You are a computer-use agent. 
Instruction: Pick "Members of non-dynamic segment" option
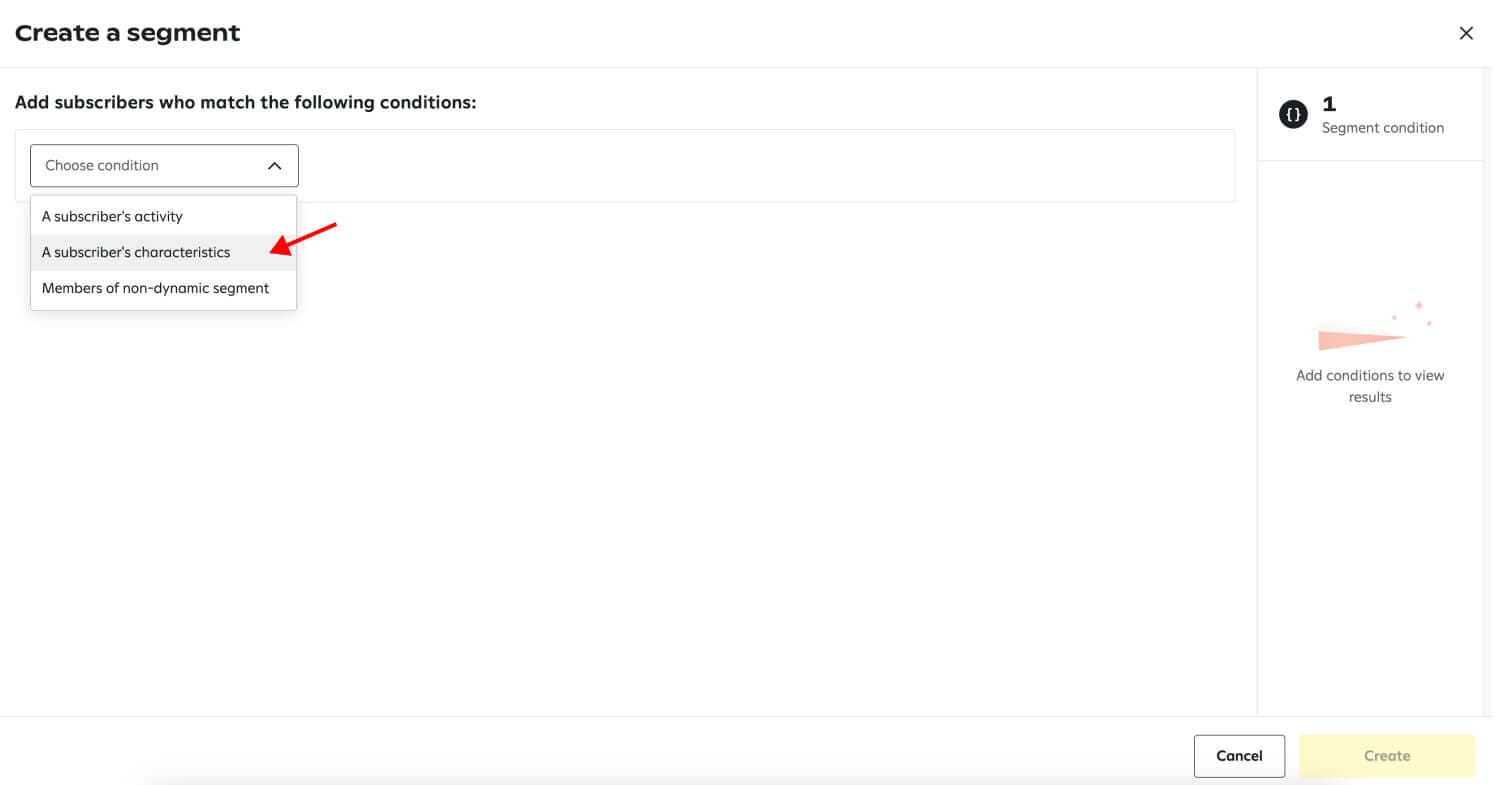click(155, 288)
